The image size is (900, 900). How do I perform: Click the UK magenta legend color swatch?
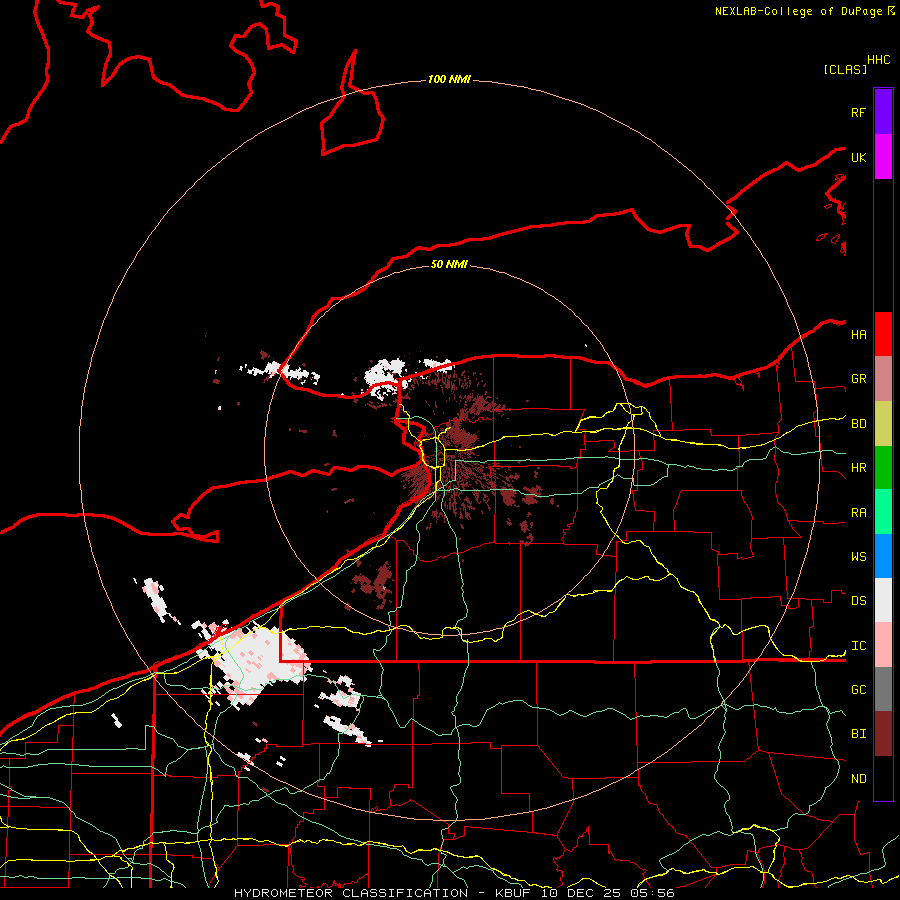[883, 157]
